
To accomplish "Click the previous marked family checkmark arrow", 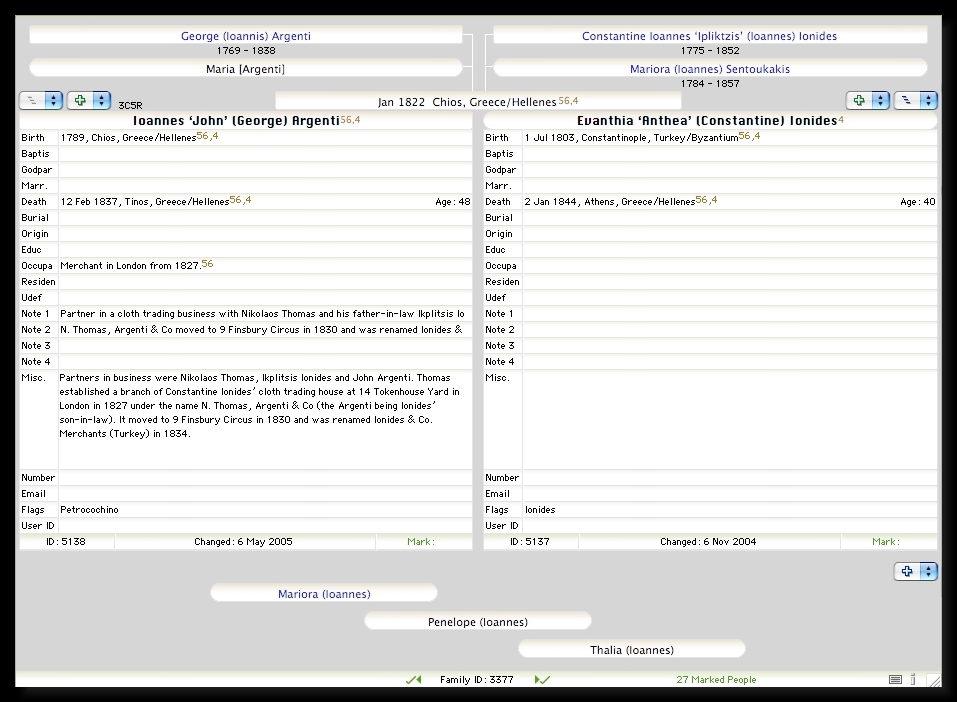I will click(x=413, y=680).
